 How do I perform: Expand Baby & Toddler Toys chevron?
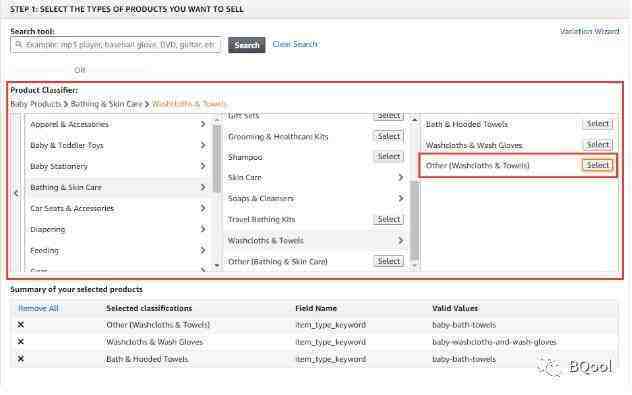pyautogui.click(x=203, y=145)
